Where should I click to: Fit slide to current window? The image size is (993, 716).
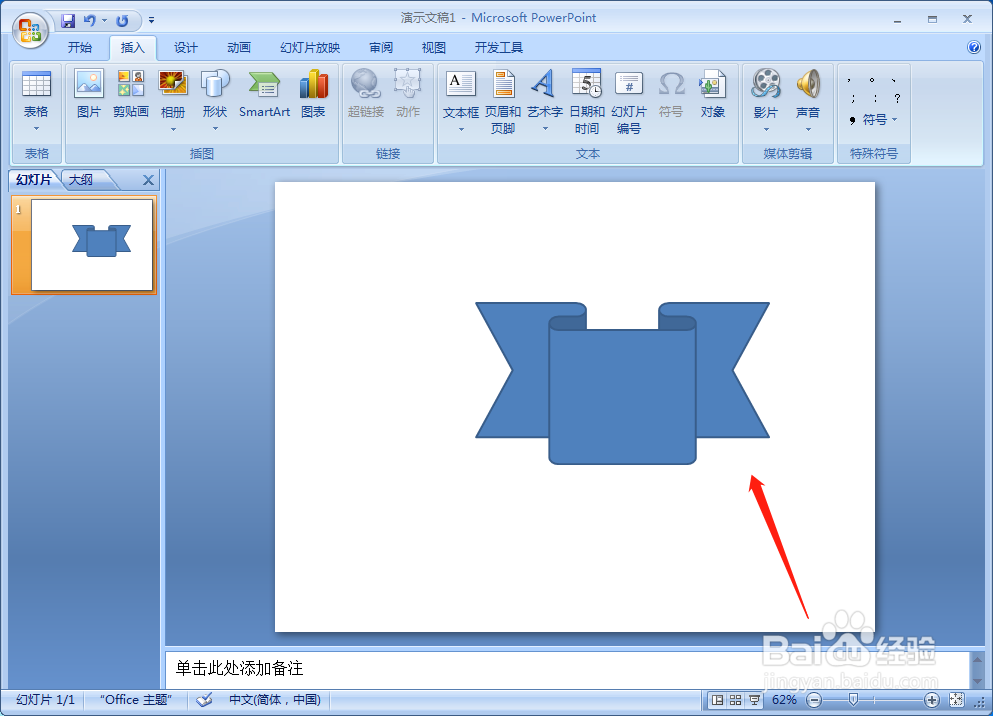point(956,700)
